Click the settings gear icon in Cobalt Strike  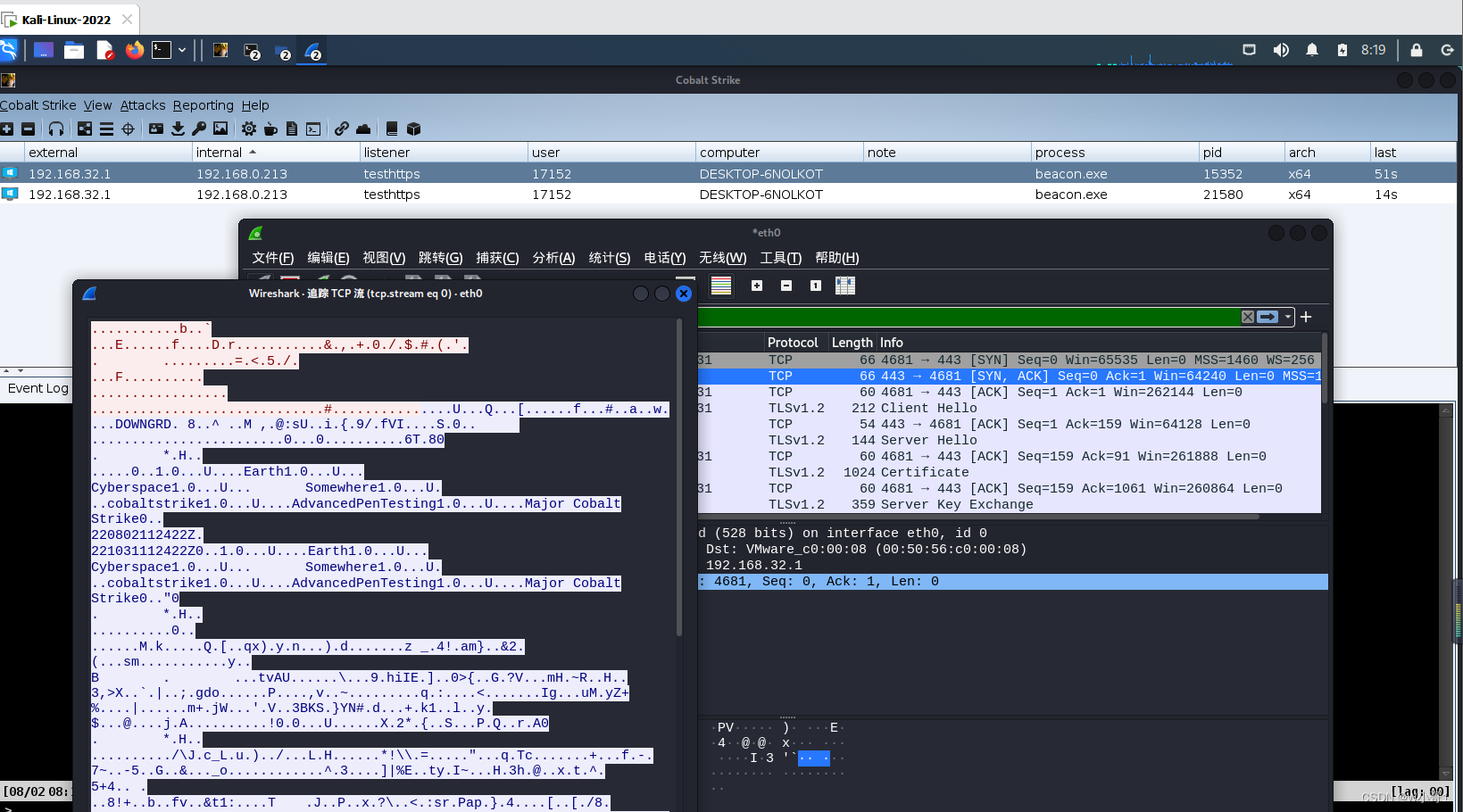(249, 128)
